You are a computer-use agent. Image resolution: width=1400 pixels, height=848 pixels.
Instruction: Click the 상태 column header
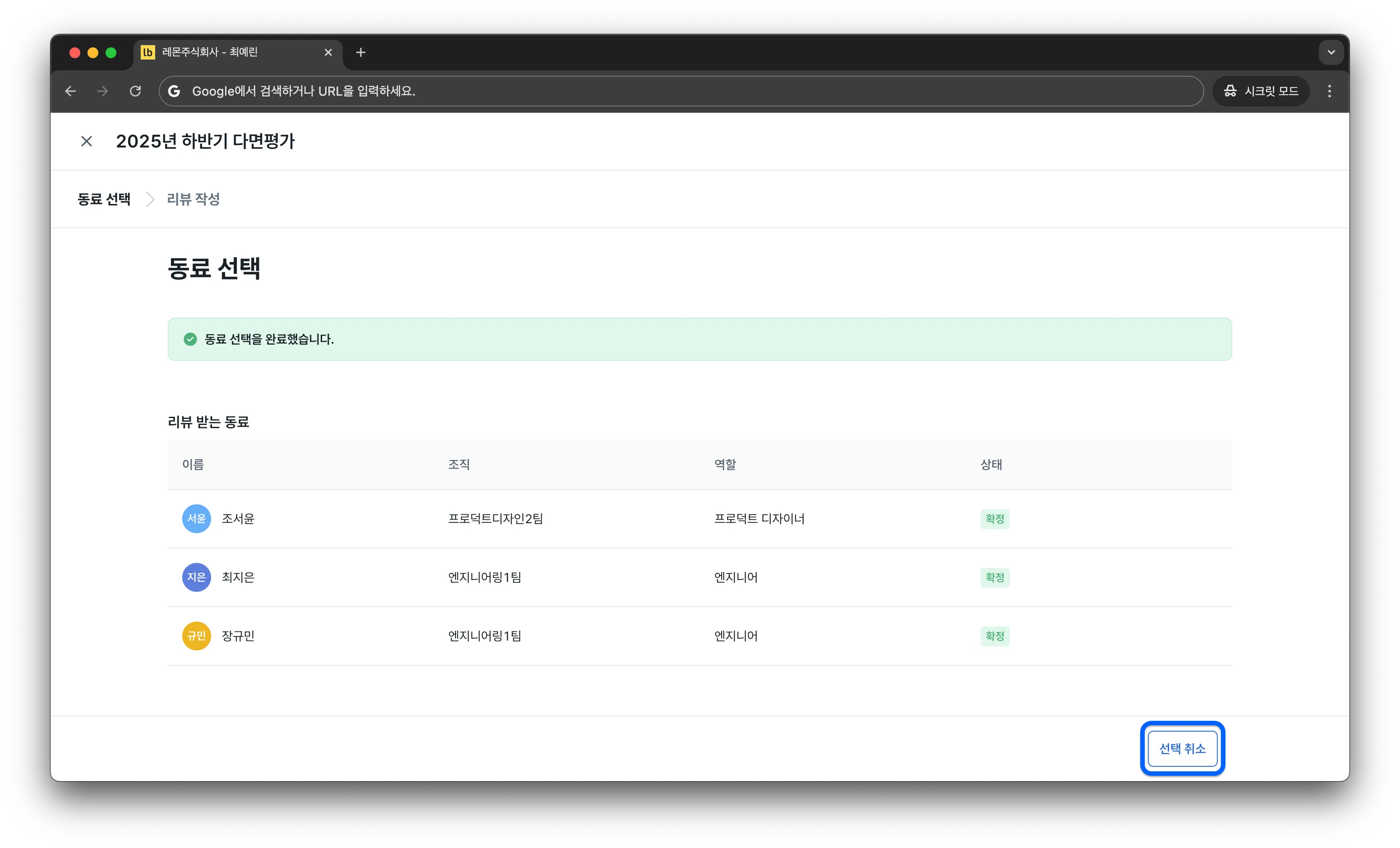991,464
